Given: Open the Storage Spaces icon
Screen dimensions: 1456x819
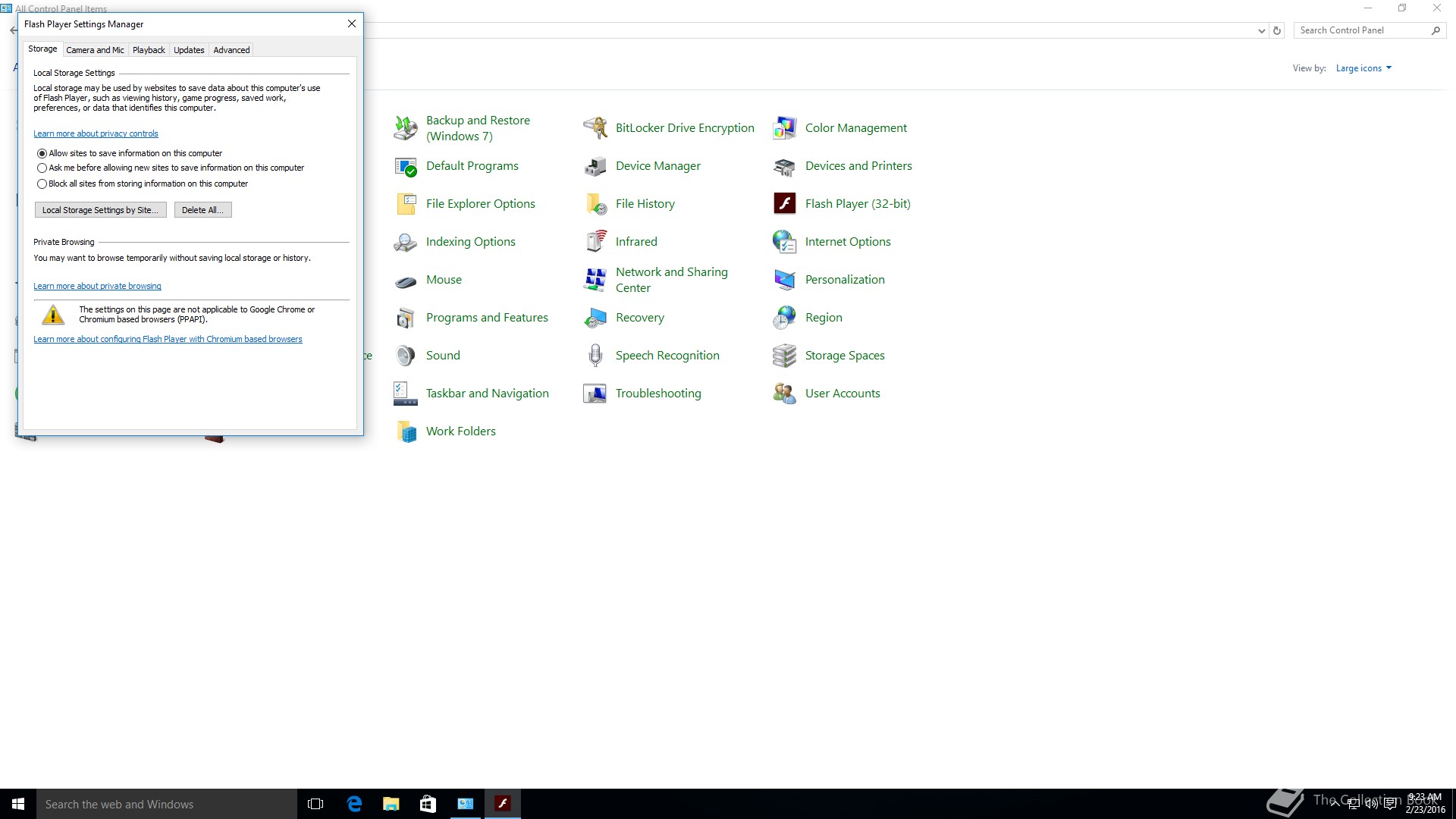Looking at the screenshot, I should point(785,356).
